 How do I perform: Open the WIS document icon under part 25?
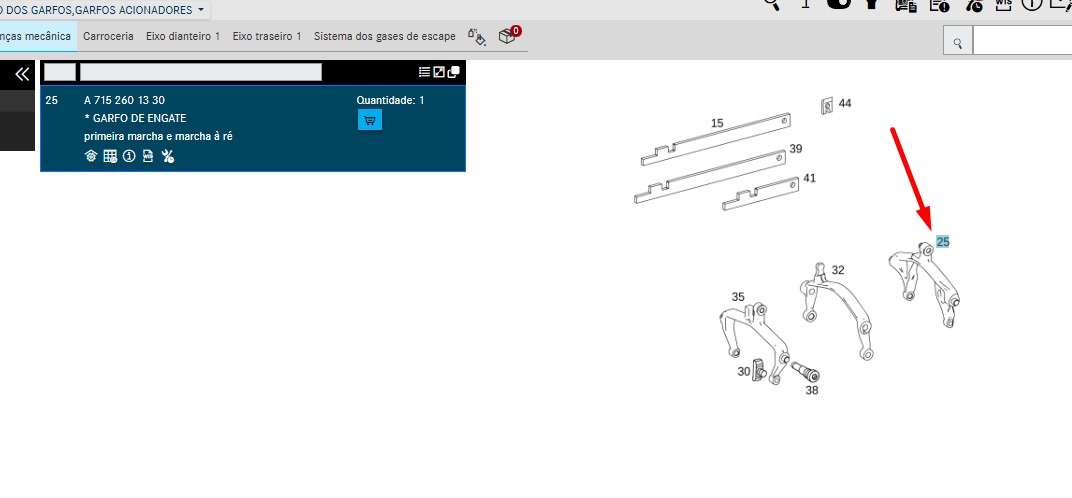coord(148,157)
